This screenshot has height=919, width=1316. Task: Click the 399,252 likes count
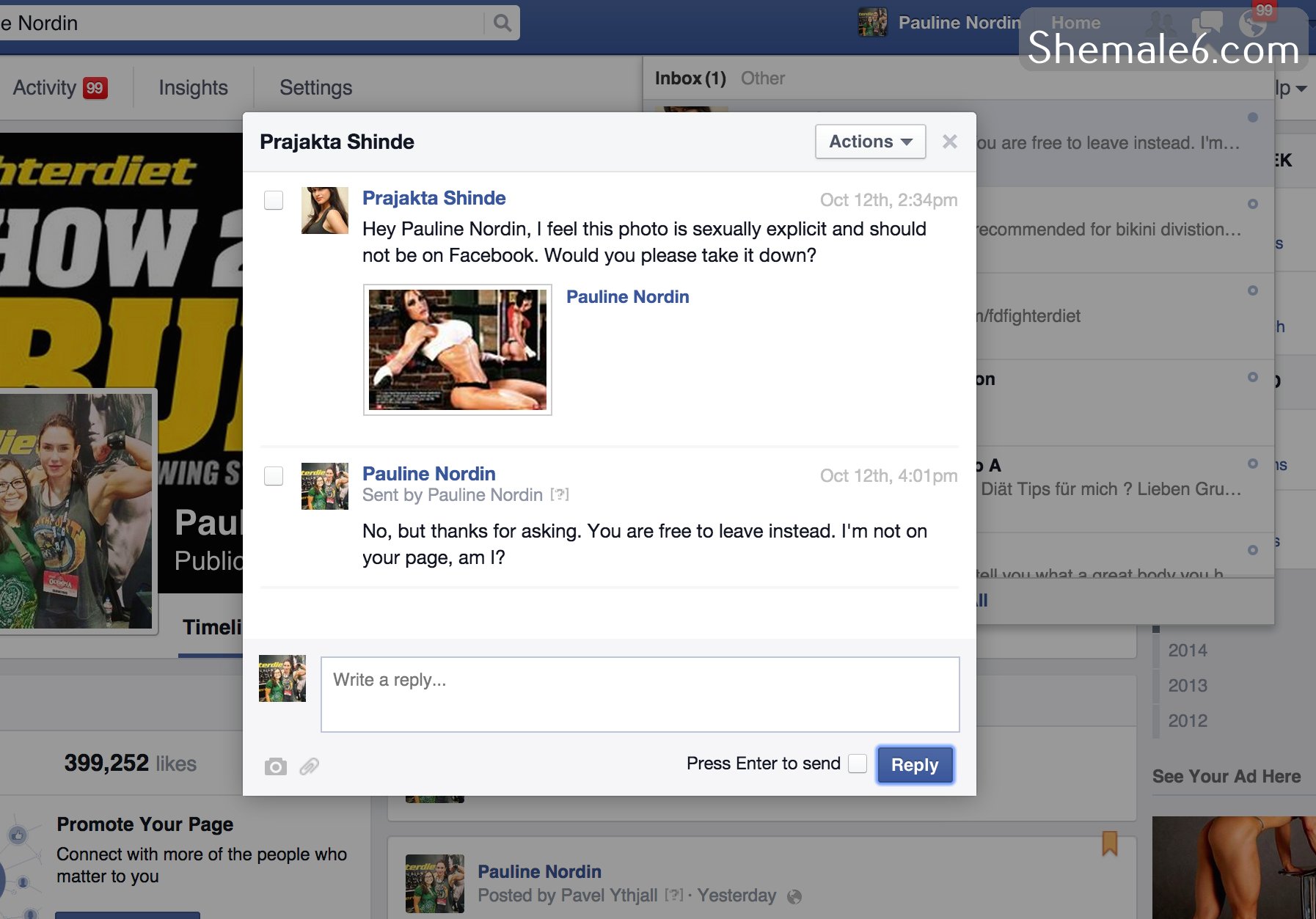click(x=130, y=764)
